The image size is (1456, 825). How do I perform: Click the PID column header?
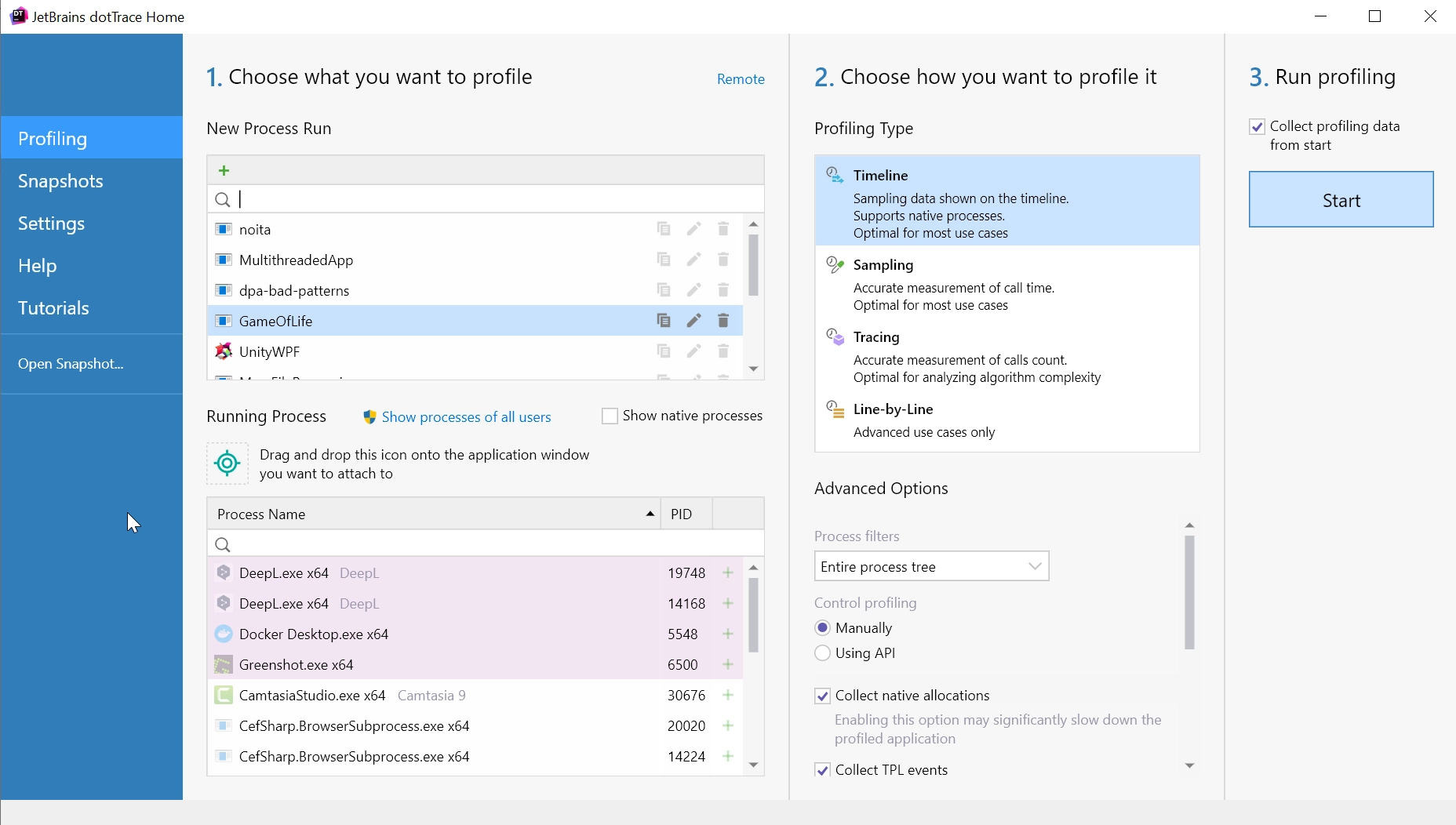(686, 514)
